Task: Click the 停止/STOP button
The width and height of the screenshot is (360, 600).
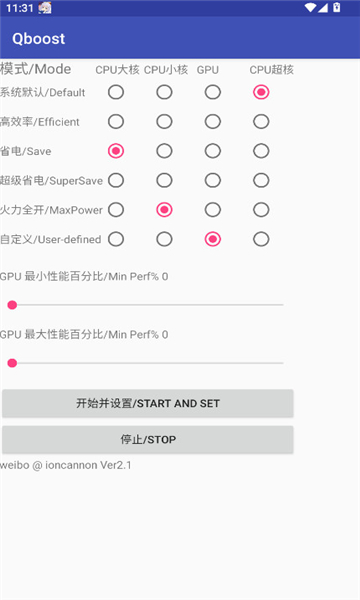Action: coord(148,440)
